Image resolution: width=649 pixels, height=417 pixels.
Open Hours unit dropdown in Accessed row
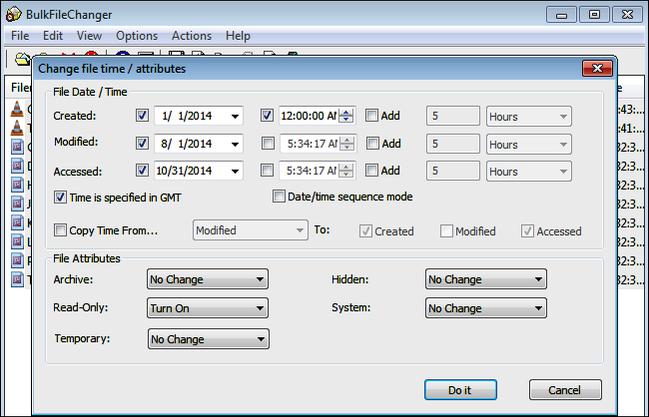[x=529, y=171]
